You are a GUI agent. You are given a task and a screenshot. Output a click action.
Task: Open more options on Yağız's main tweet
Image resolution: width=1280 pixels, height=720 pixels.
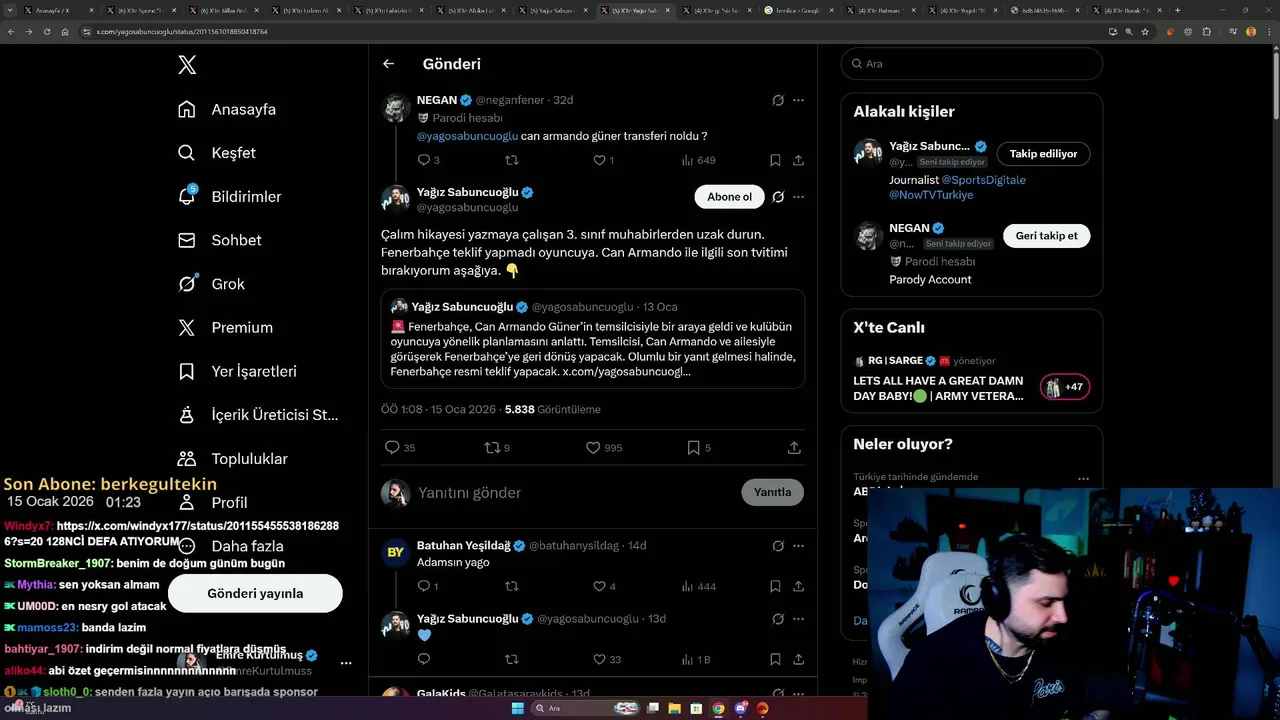tap(798, 197)
